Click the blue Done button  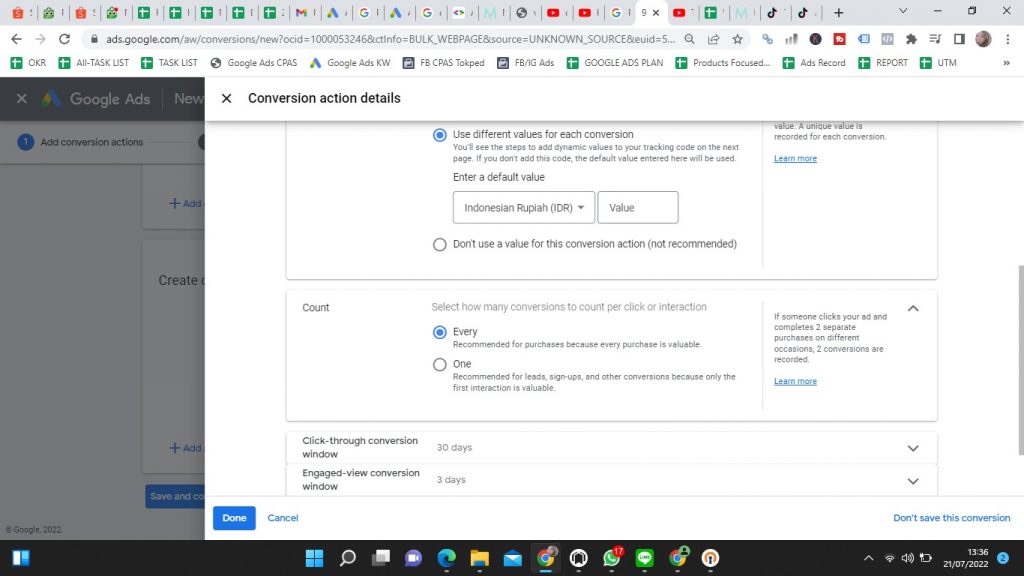pos(234,518)
